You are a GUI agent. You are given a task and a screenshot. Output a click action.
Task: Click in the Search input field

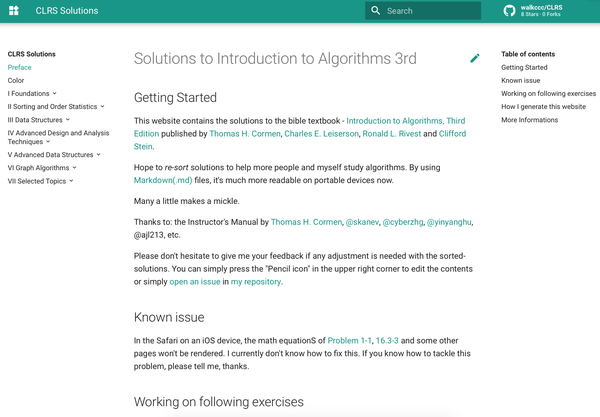430,11
